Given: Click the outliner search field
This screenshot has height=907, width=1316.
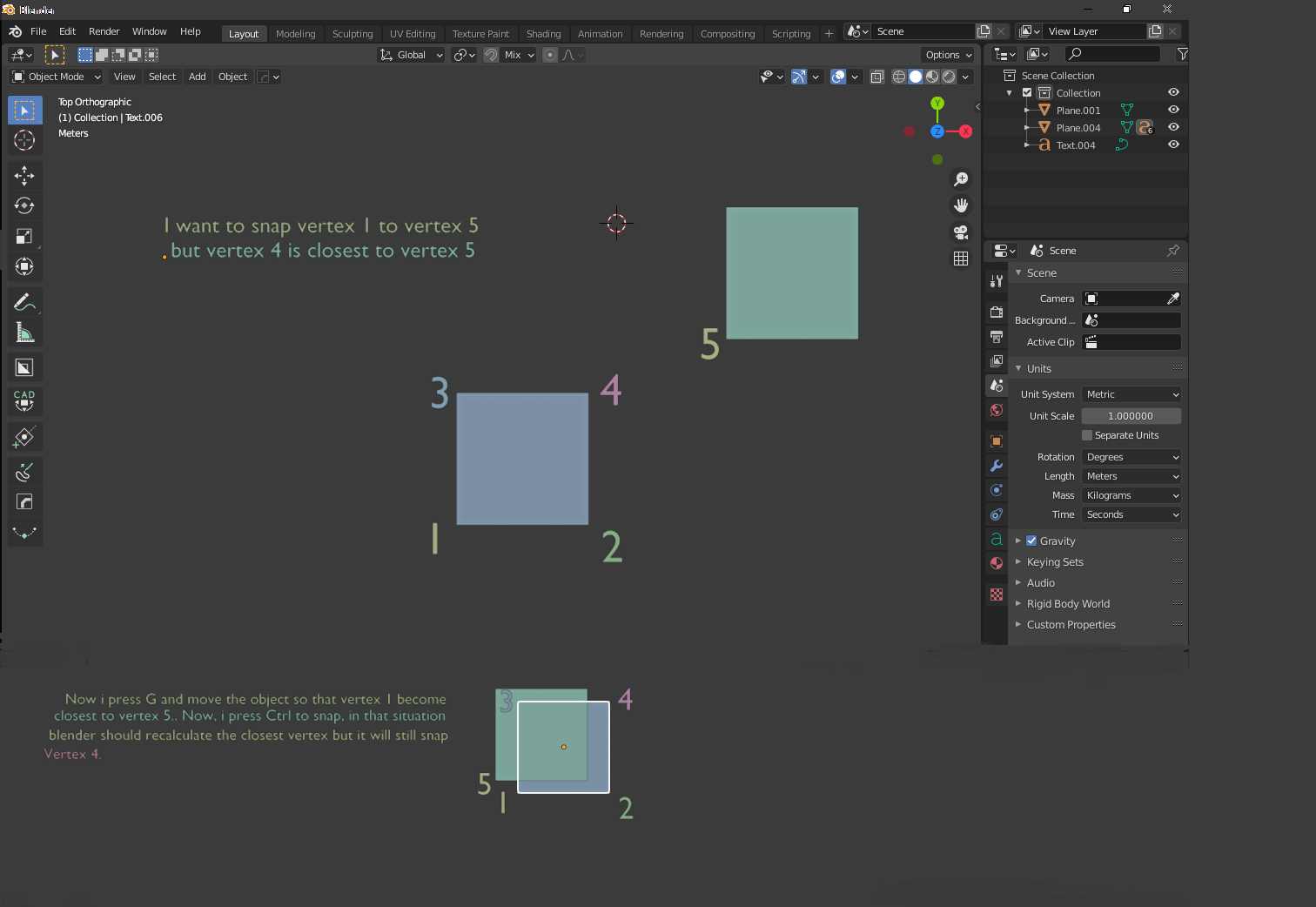Looking at the screenshot, I should point(1114,54).
